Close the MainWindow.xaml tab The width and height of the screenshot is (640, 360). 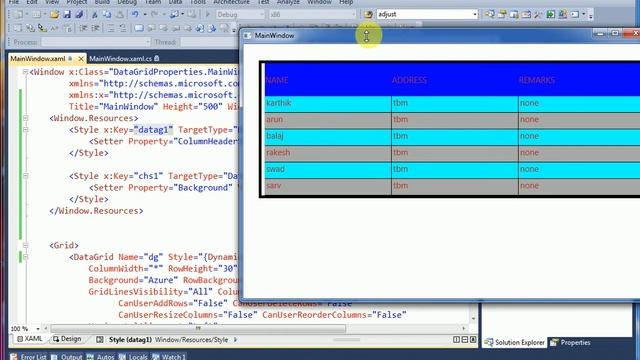pos(81,59)
